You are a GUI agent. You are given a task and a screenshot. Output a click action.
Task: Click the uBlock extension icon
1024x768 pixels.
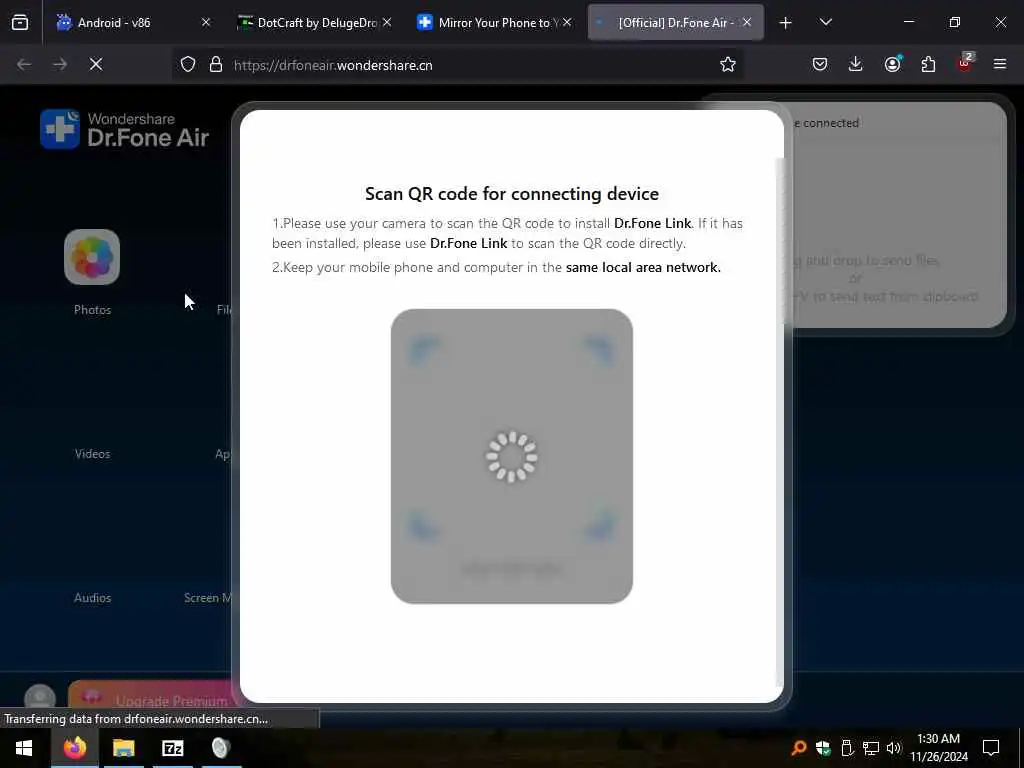click(x=965, y=63)
